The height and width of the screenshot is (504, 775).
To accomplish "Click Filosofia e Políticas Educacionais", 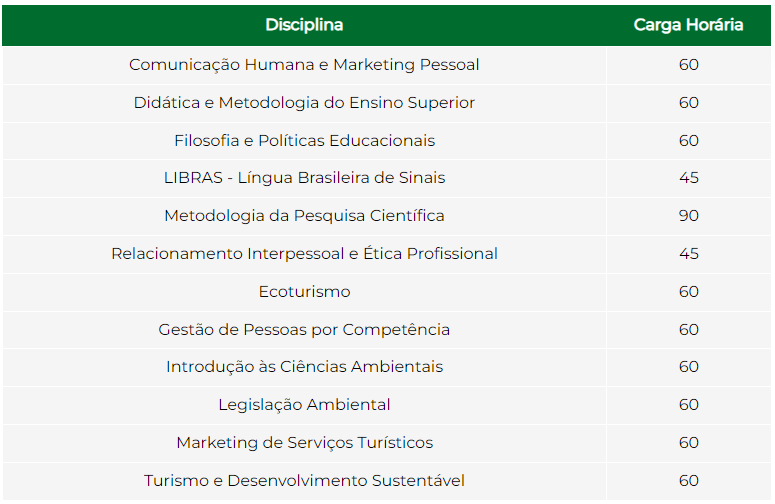I will [304, 141].
